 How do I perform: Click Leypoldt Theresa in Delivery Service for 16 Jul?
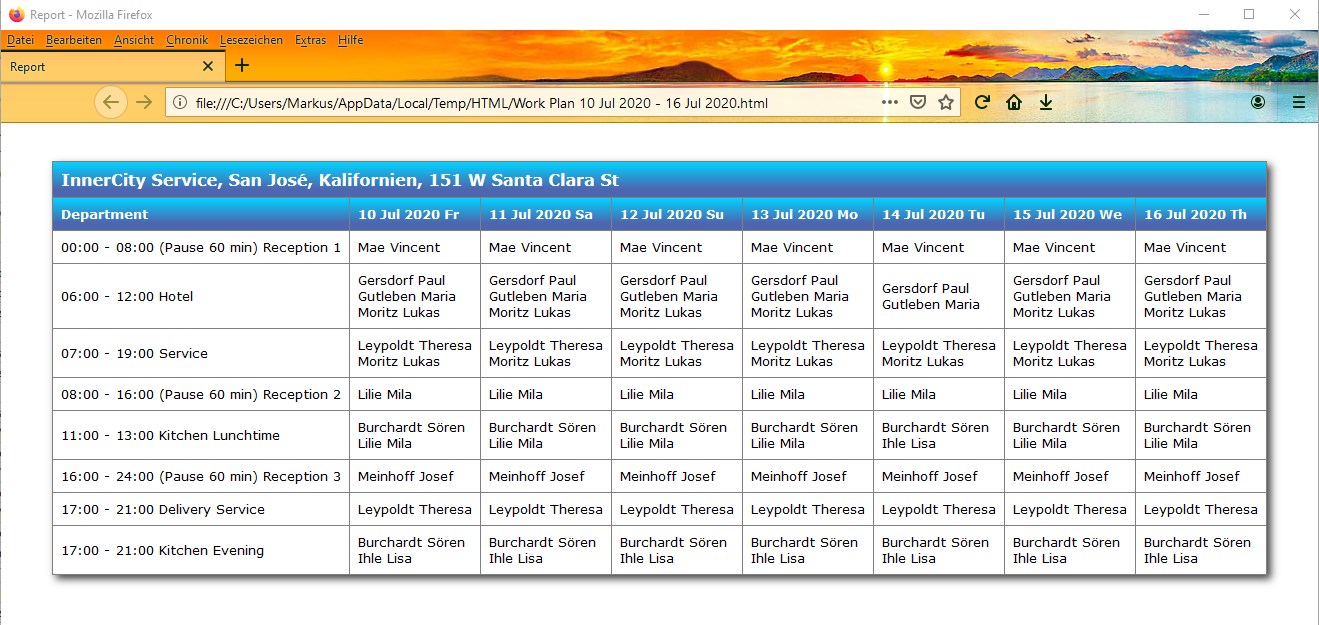point(1201,509)
